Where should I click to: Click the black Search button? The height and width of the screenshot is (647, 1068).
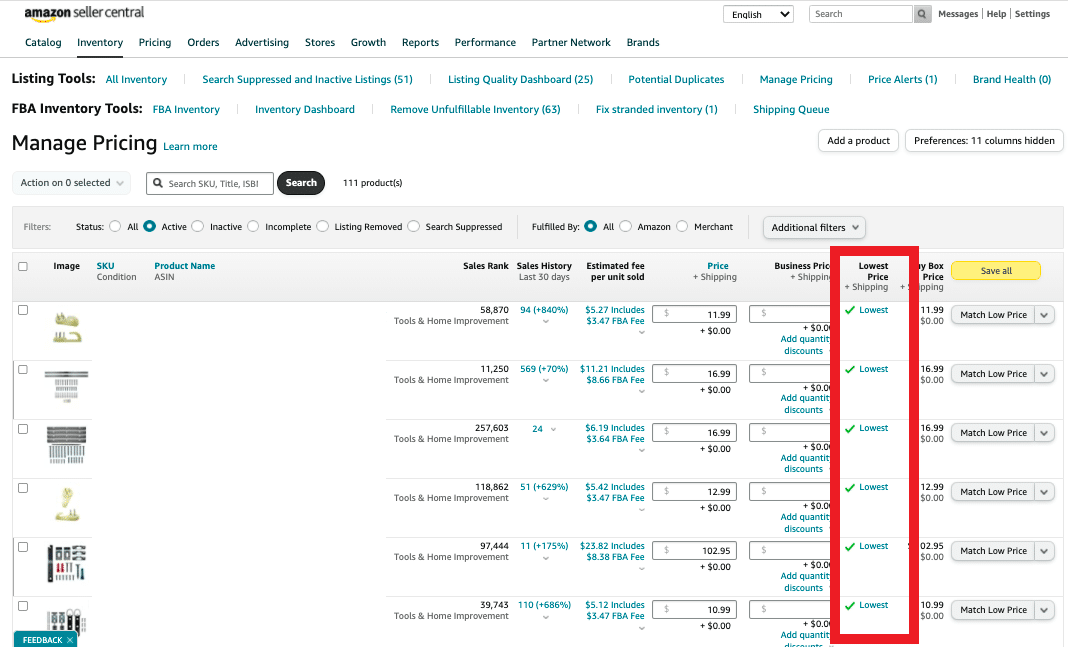301,183
